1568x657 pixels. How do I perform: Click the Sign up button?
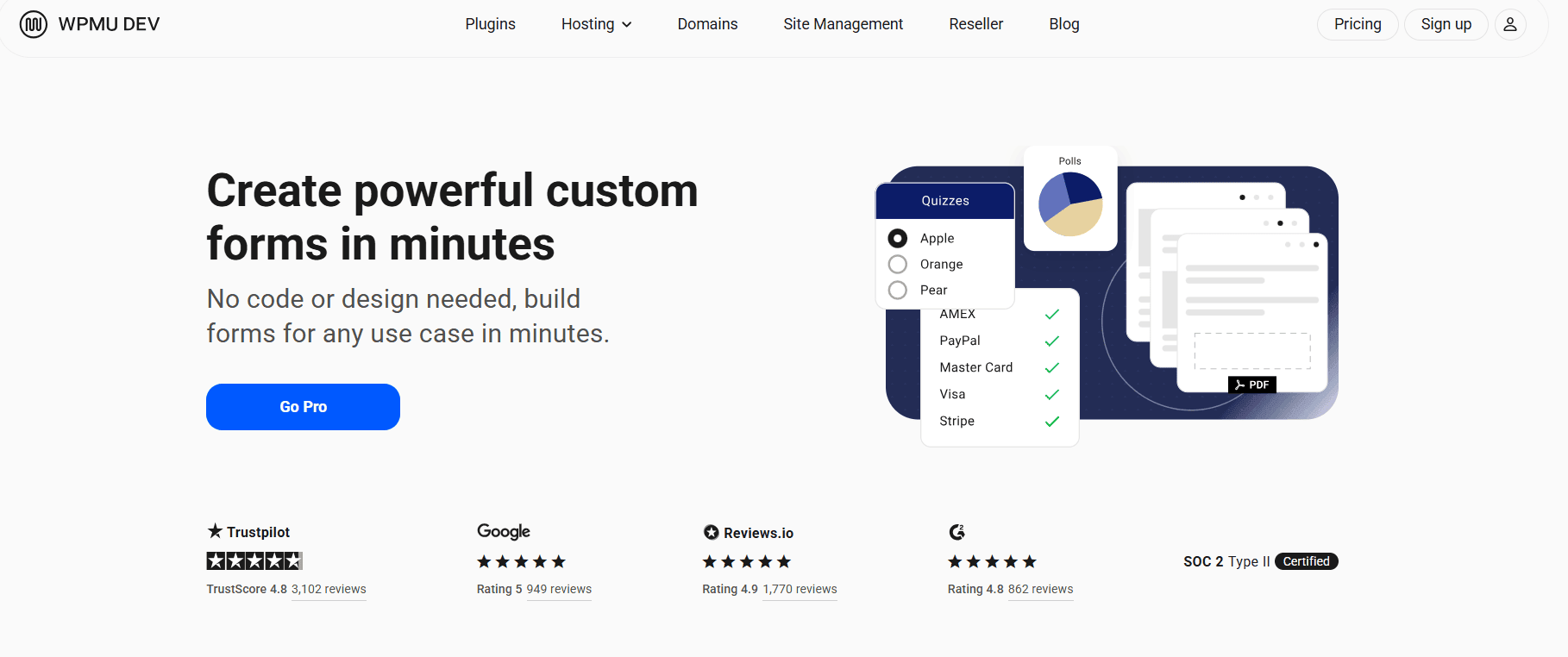point(1446,24)
